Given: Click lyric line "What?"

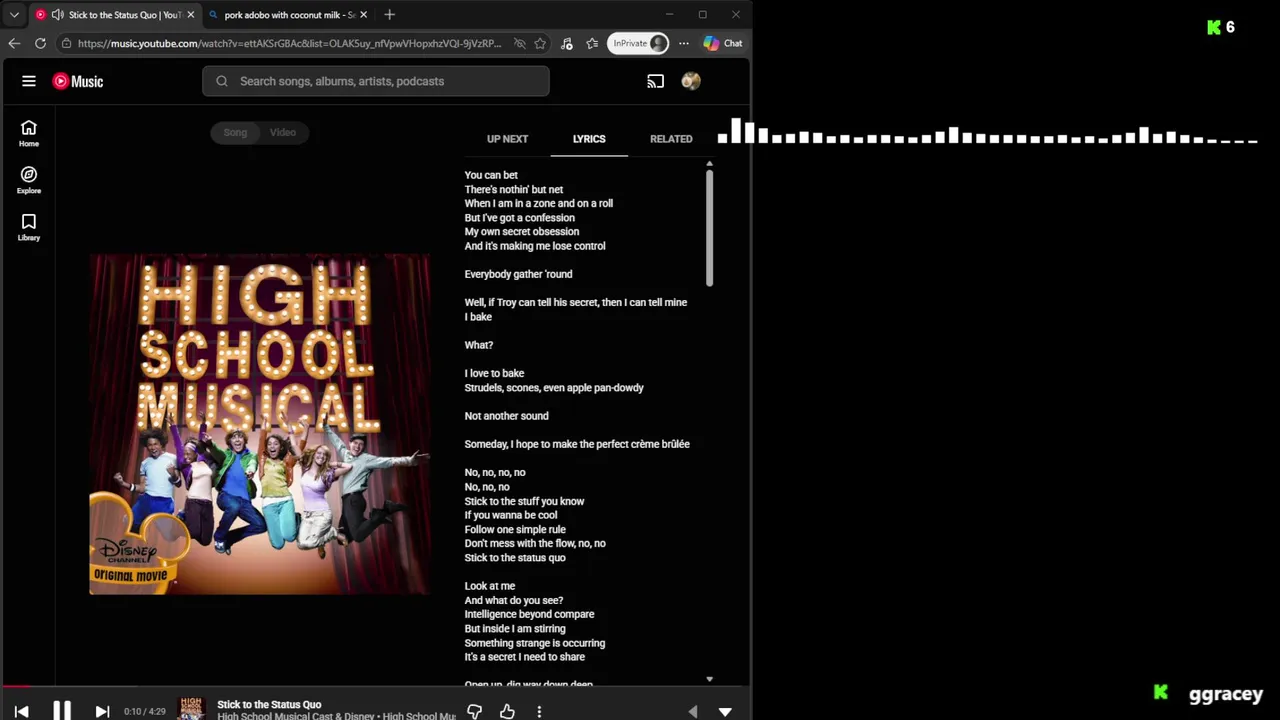Looking at the screenshot, I should 479,345.
